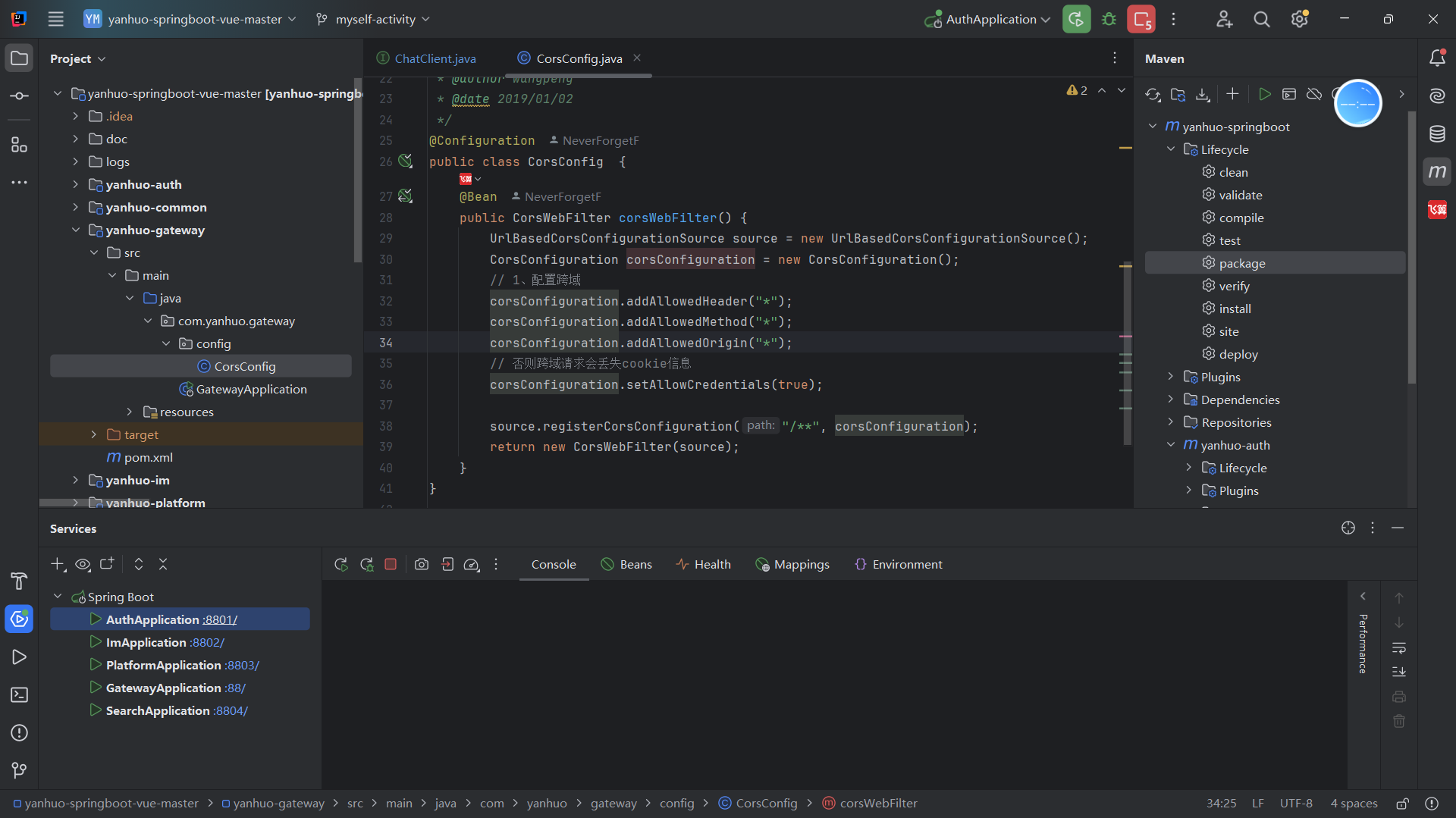The width and height of the screenshot is (1456, 818).
Task: Collapse the Spring Boot services node
Action: [58, 597]
